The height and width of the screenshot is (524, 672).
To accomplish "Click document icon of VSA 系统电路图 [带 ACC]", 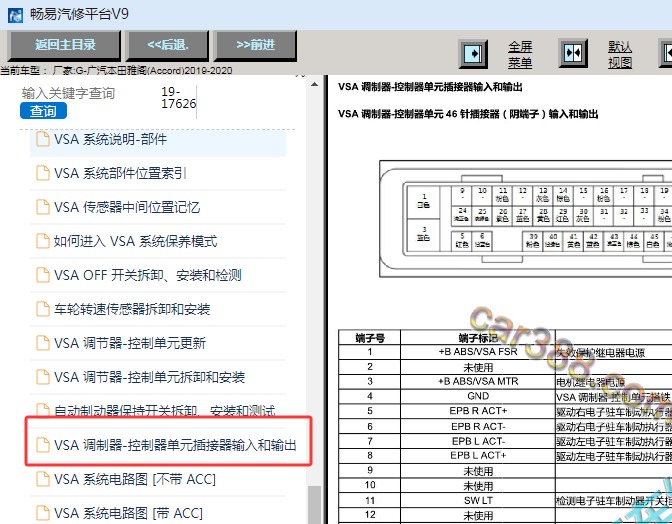I will [42, 513].
